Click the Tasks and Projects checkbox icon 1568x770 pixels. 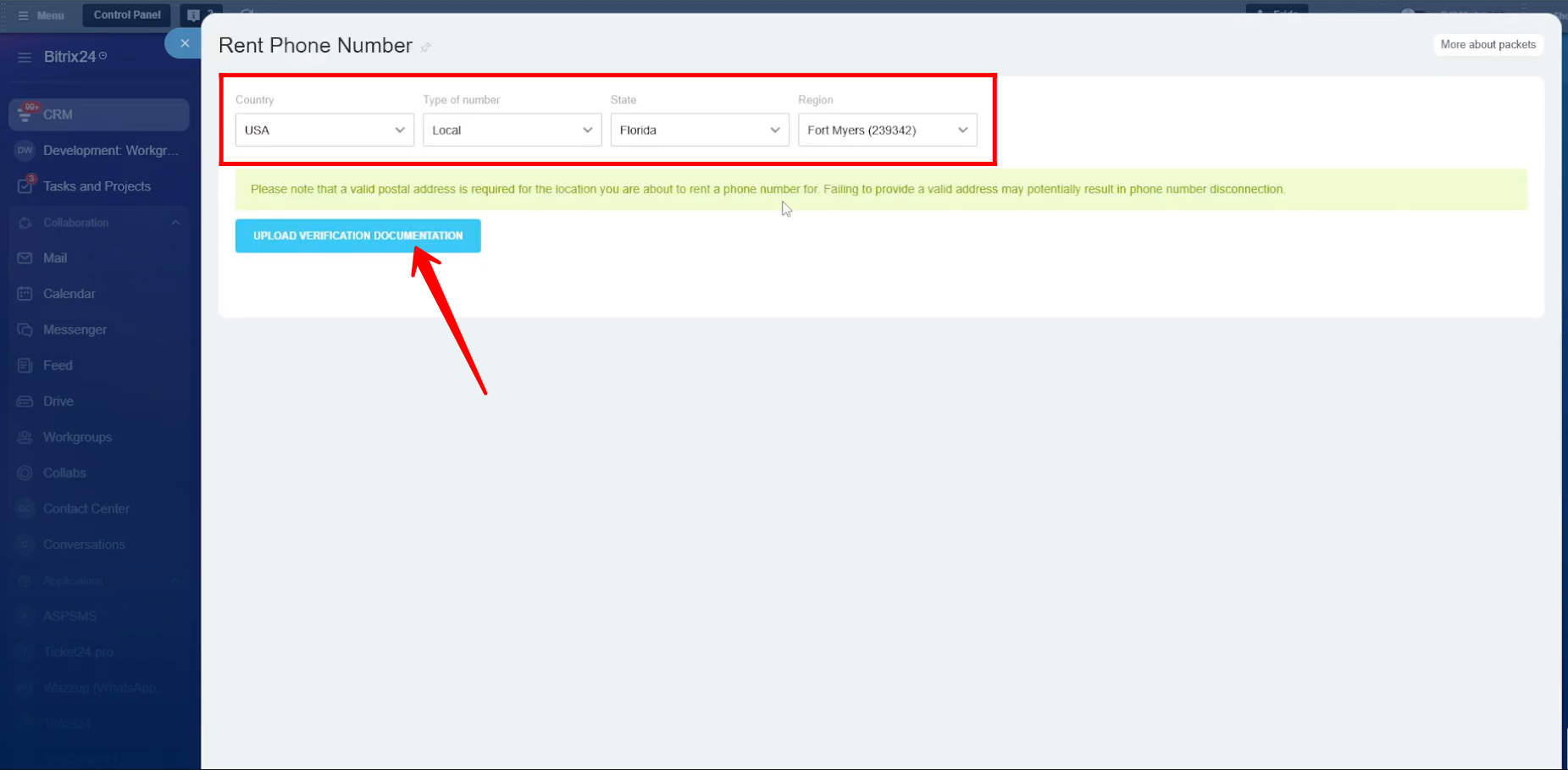coord(25,186)
